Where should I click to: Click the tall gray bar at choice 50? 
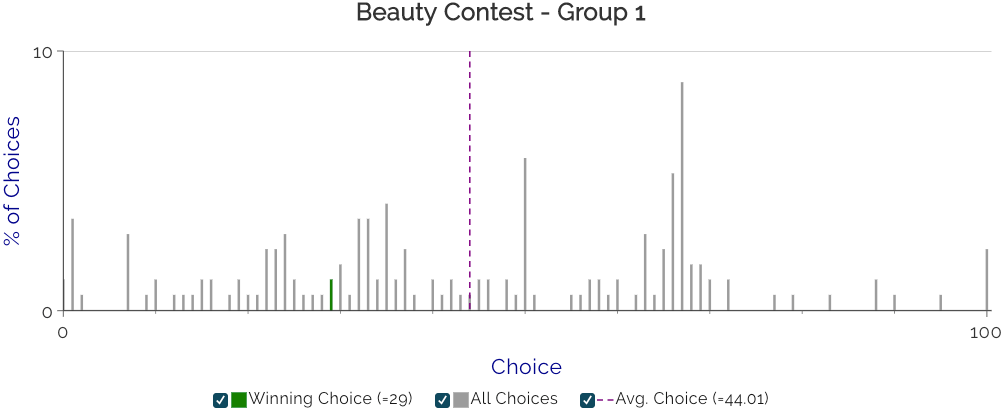coord(525,234)
